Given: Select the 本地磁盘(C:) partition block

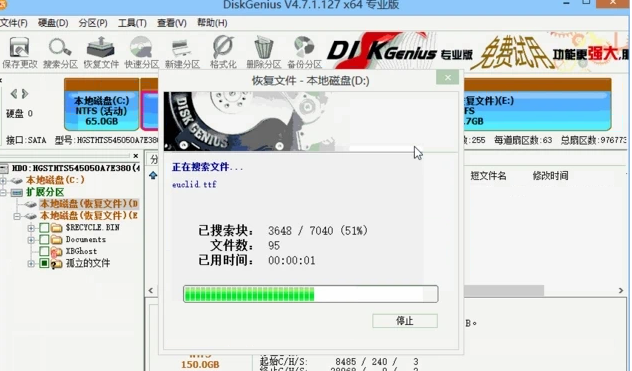Looking at the screenshot, I should pyautogui.click(x=102, y=104).
